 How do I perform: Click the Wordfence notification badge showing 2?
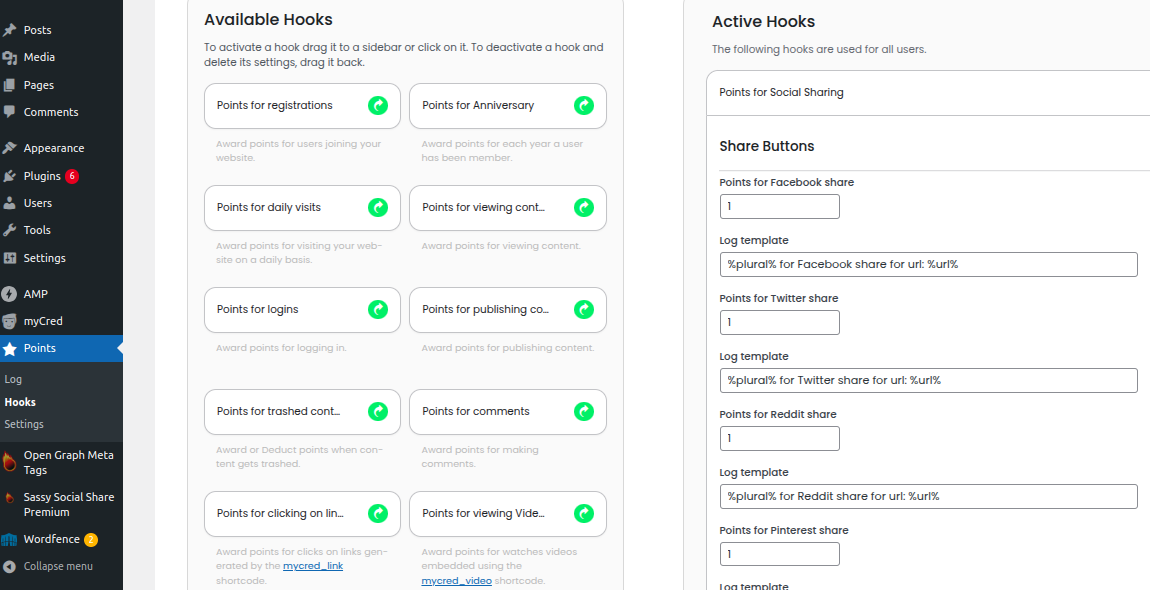(90, 540)
